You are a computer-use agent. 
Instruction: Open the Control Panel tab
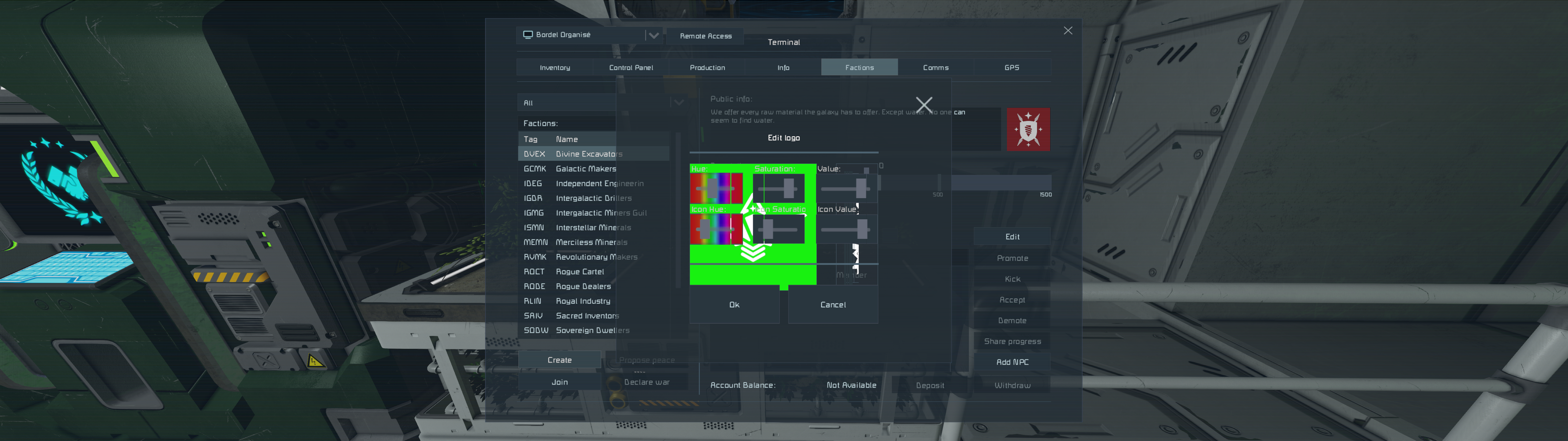631,68
